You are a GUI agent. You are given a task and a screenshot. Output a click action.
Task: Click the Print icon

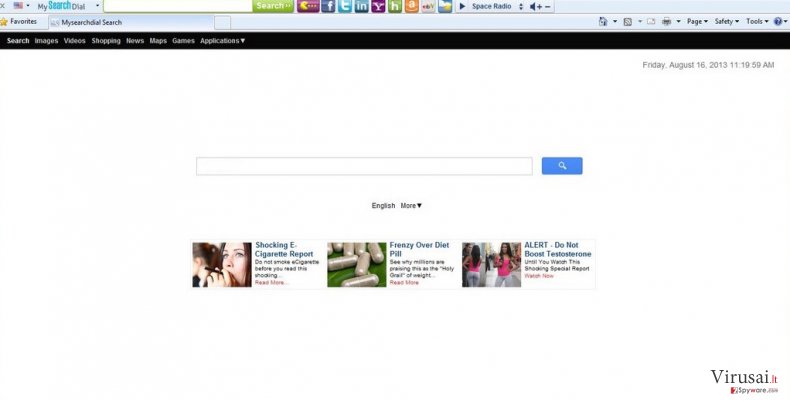[667, 22]
